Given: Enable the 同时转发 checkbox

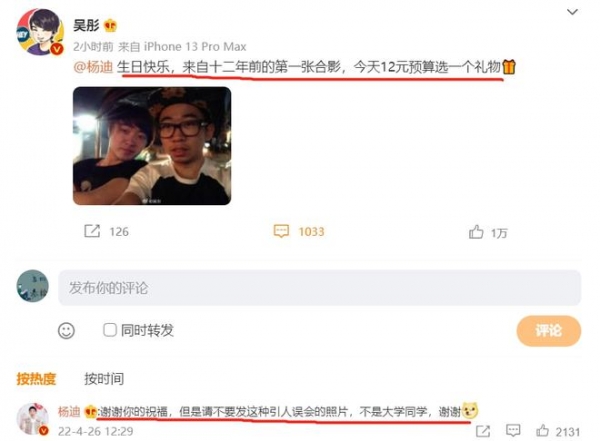Looking at the screenshot, I should tap(110, 330).
